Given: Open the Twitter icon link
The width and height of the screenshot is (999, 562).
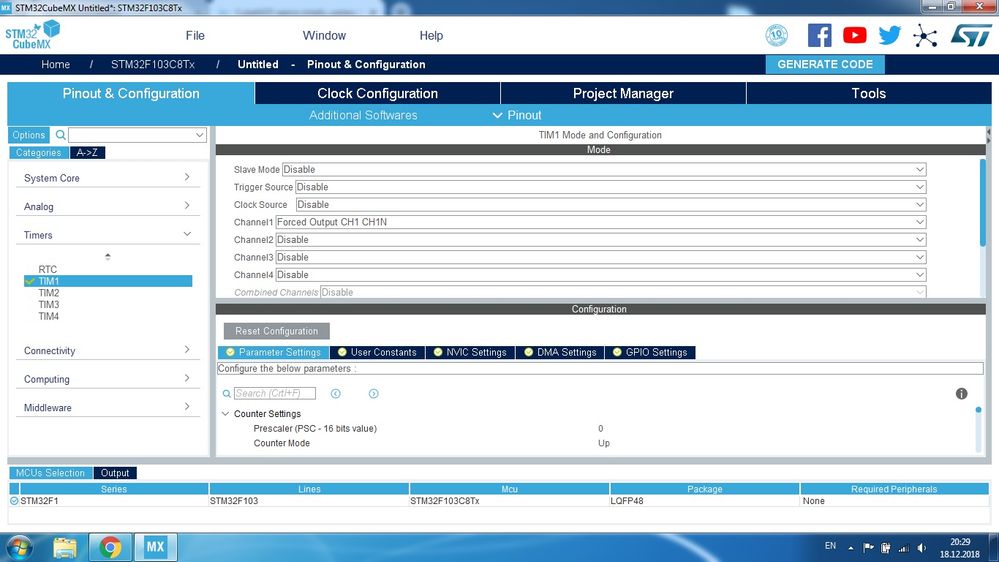Looking at the screenshot, I should [889, 35].
